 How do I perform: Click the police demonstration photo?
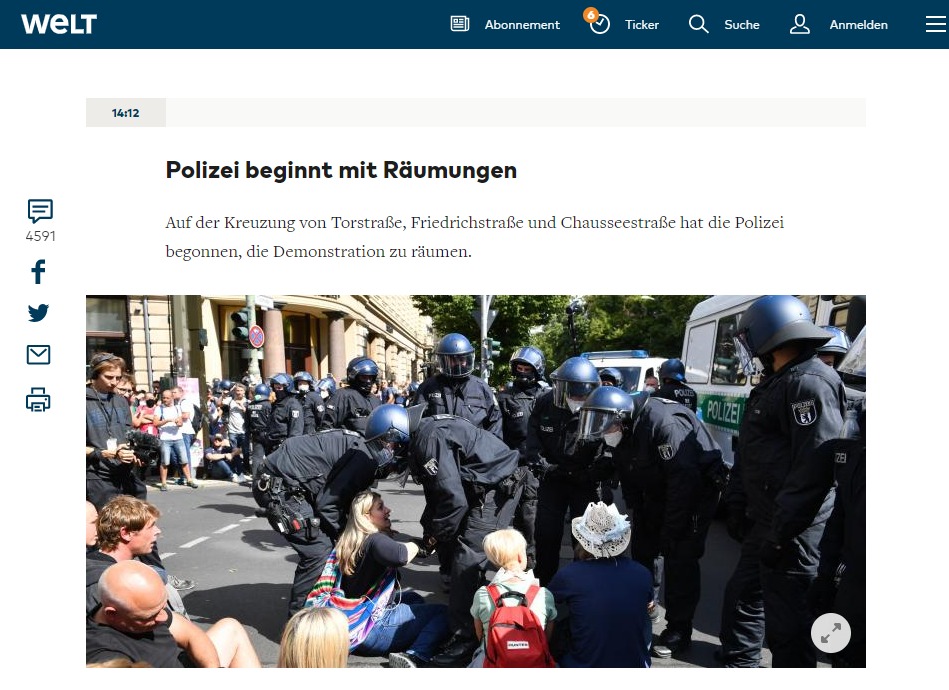pyautogui.click(x=476, y=481)
